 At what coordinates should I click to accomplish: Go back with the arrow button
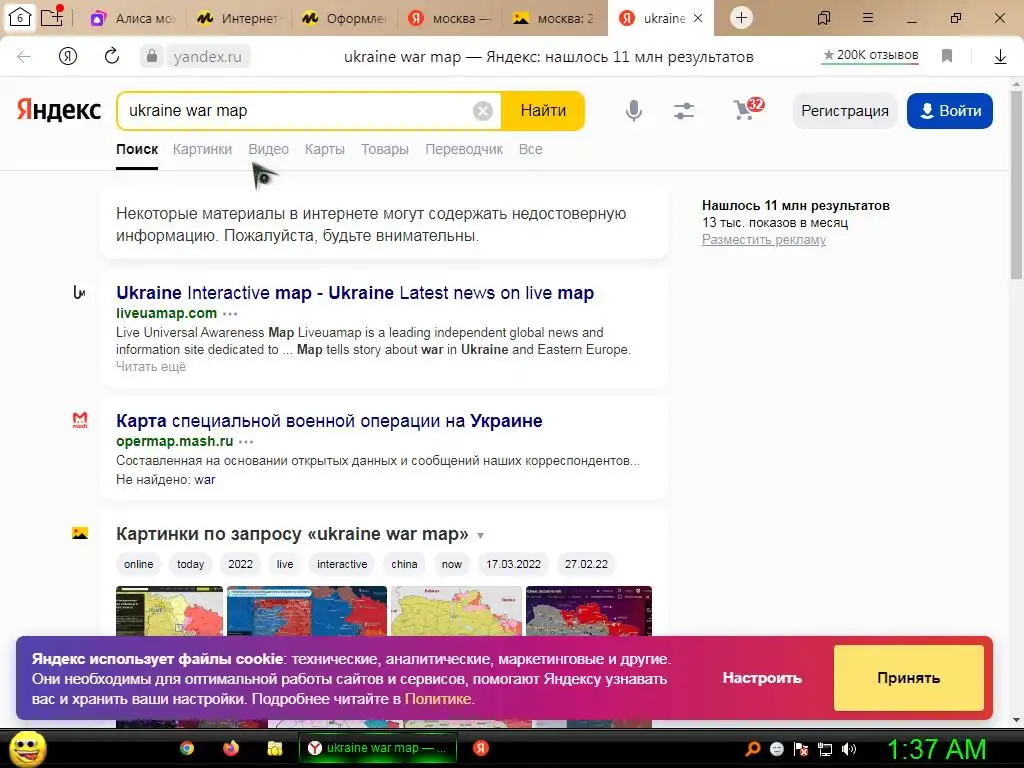(24, 57)
